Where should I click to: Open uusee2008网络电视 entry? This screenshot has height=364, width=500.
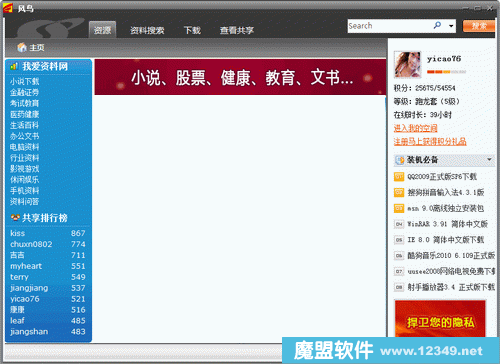point(451,271)
